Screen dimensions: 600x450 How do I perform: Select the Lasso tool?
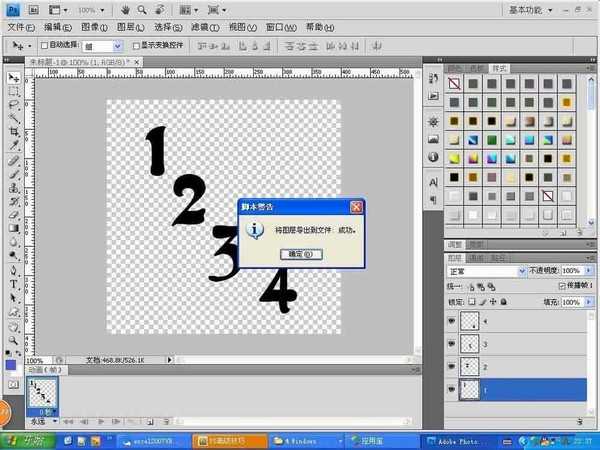click(x=14, y=104)
